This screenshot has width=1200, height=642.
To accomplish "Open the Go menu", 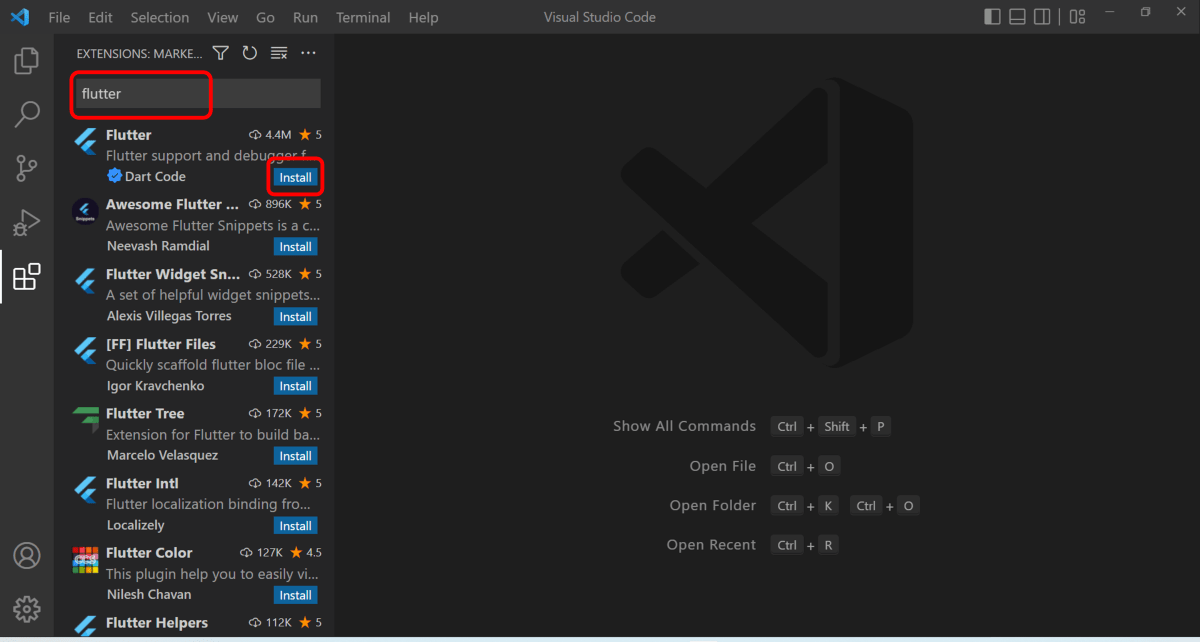I will (265, 17).
